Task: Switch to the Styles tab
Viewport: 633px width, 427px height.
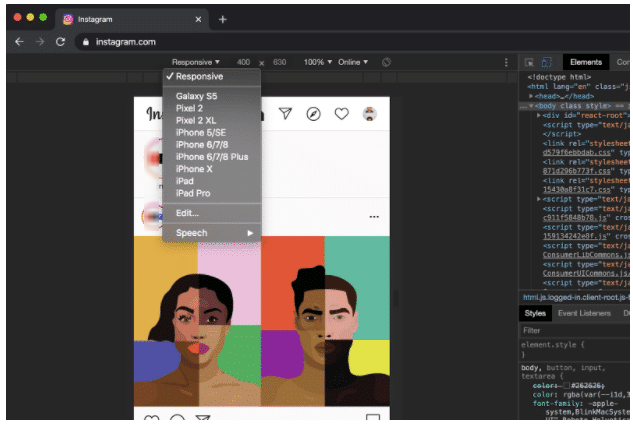Action: [535, 313]
